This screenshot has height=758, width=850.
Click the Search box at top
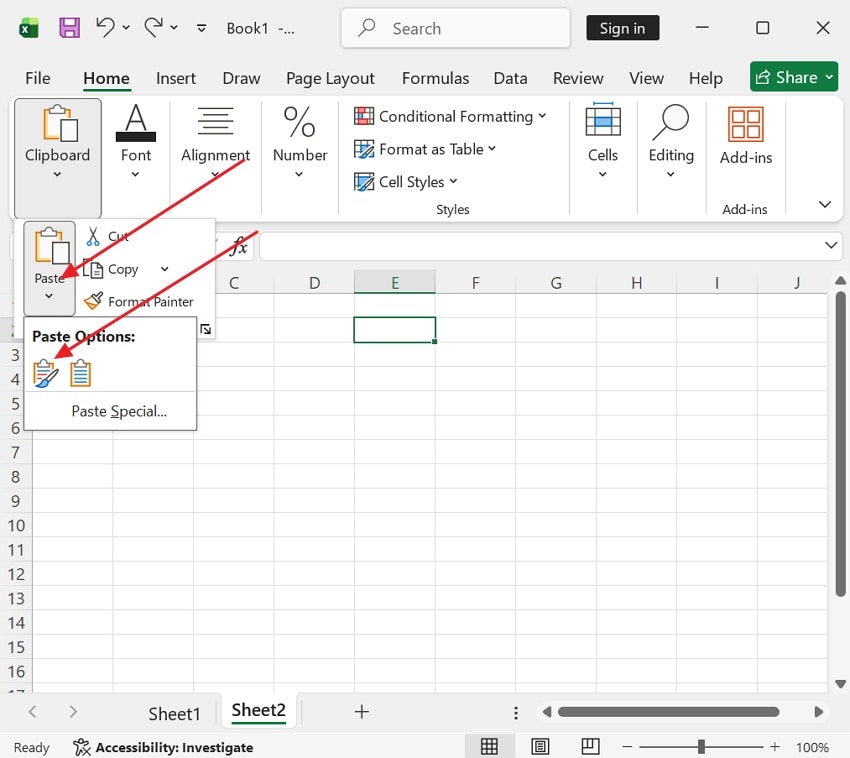(x=455, y=28)
